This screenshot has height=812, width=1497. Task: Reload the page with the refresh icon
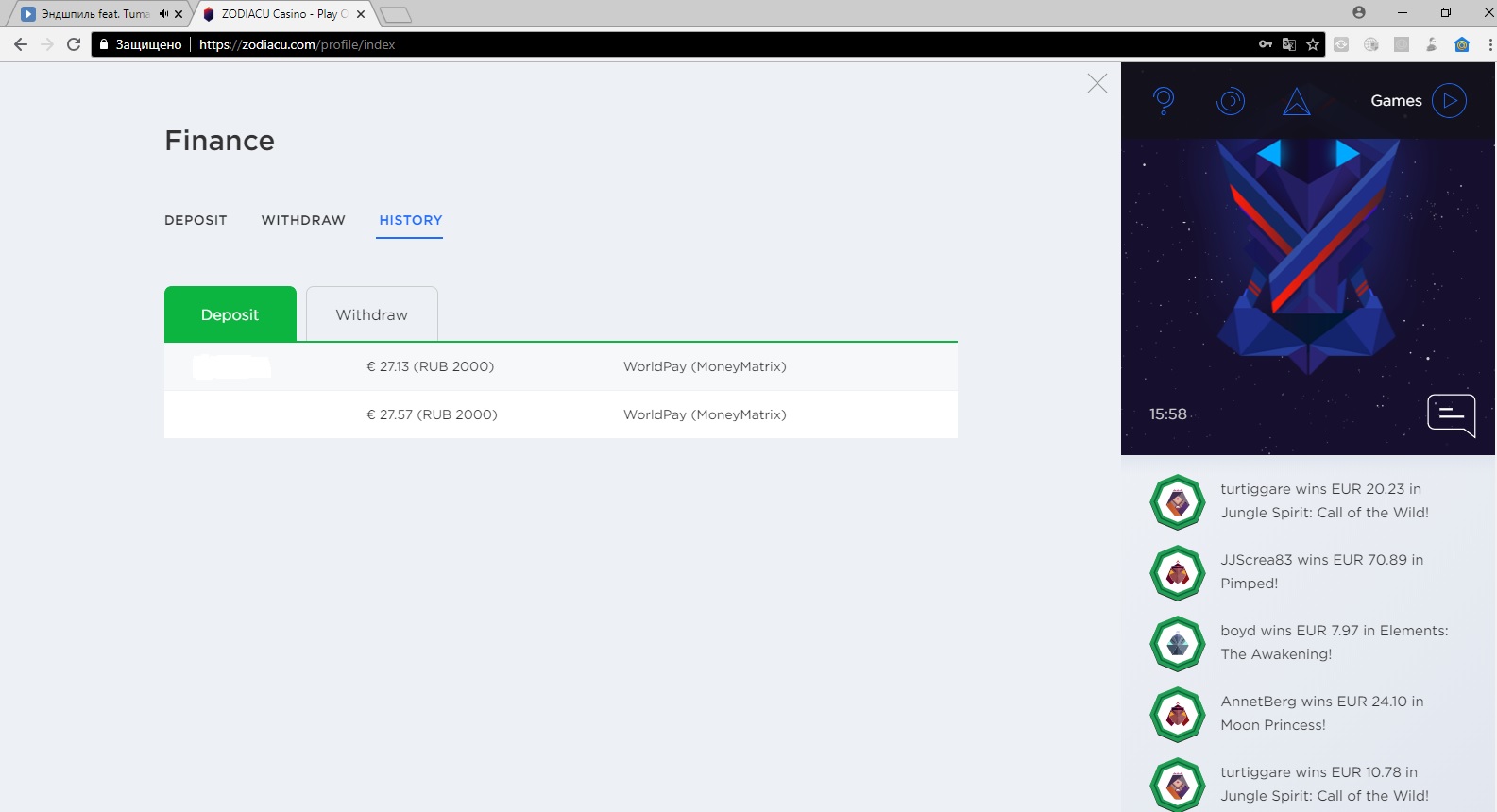[x=74, y=44]
